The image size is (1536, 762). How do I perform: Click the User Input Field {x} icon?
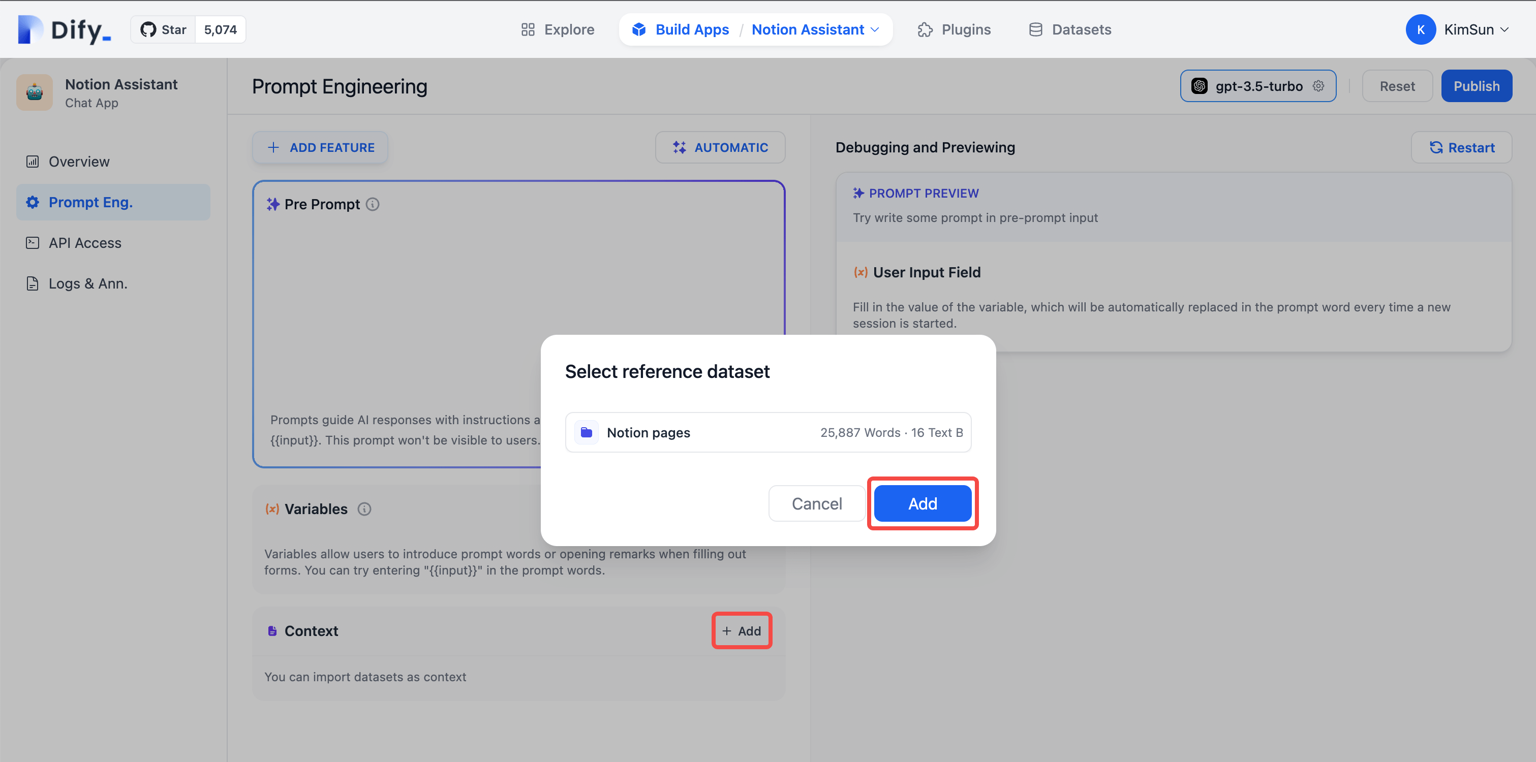point(860,272)
